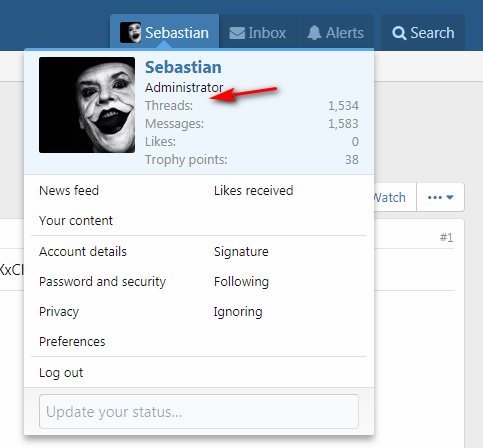This screenshot has height=448, width=483.
Task: Open Account details settings
Action: click(83, 252)
